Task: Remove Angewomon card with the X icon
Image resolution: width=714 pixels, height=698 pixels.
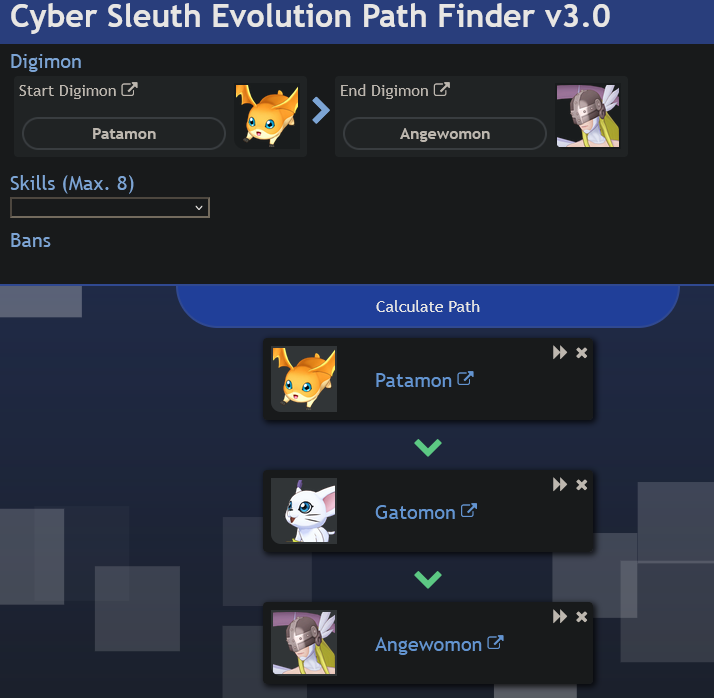Action: click(581, 617)
